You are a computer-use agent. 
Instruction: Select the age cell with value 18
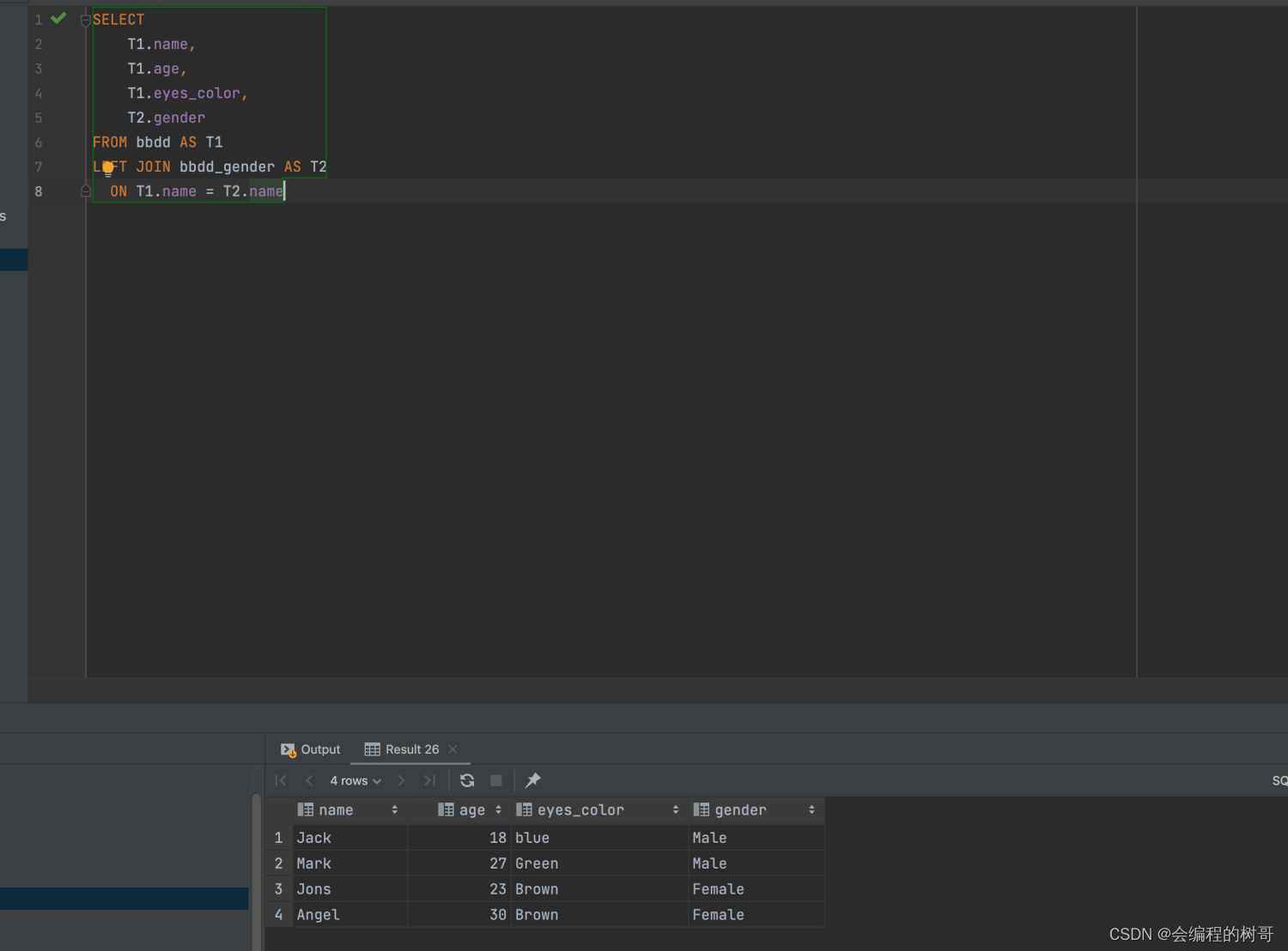[459, 838]
